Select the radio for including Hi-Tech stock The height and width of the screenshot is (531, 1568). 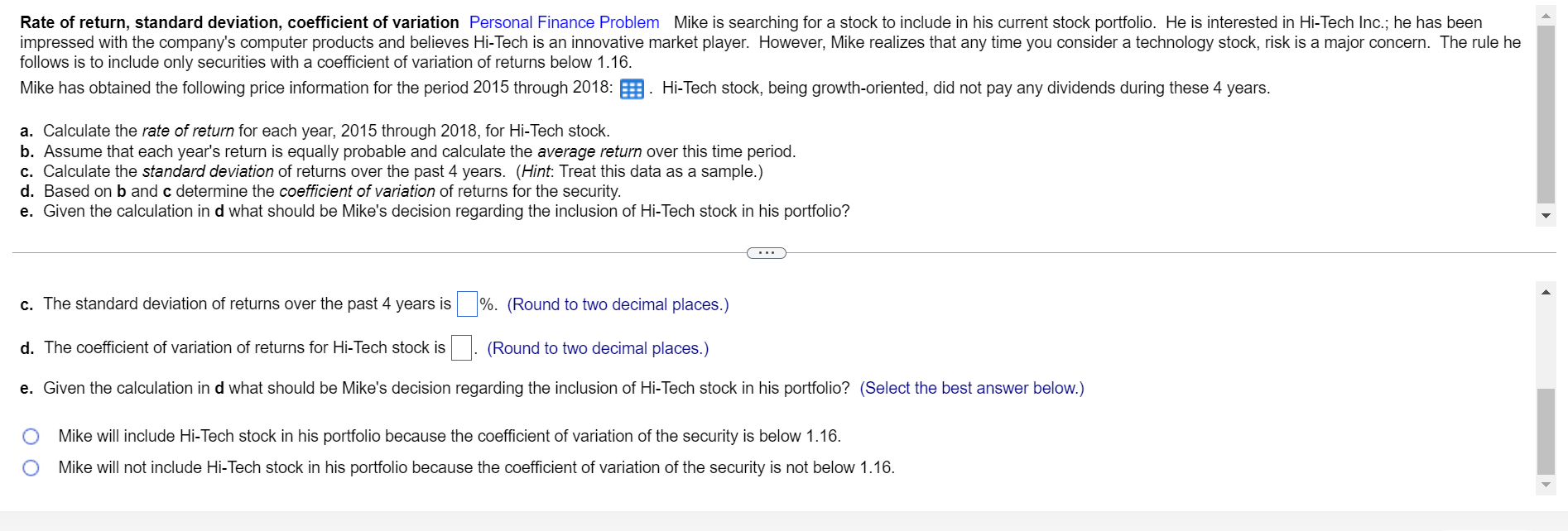coord(31,436)
